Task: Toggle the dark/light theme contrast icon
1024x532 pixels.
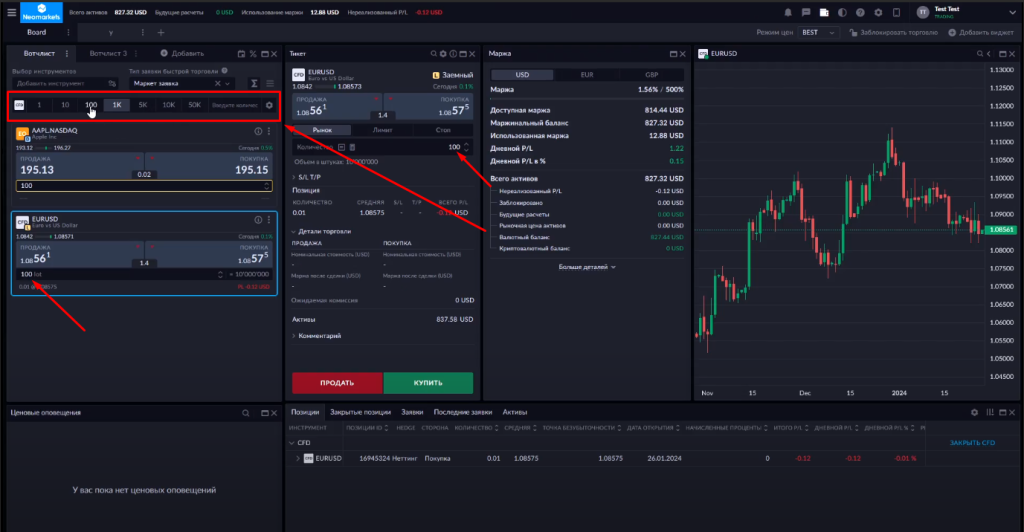Action: click(842, 12)
